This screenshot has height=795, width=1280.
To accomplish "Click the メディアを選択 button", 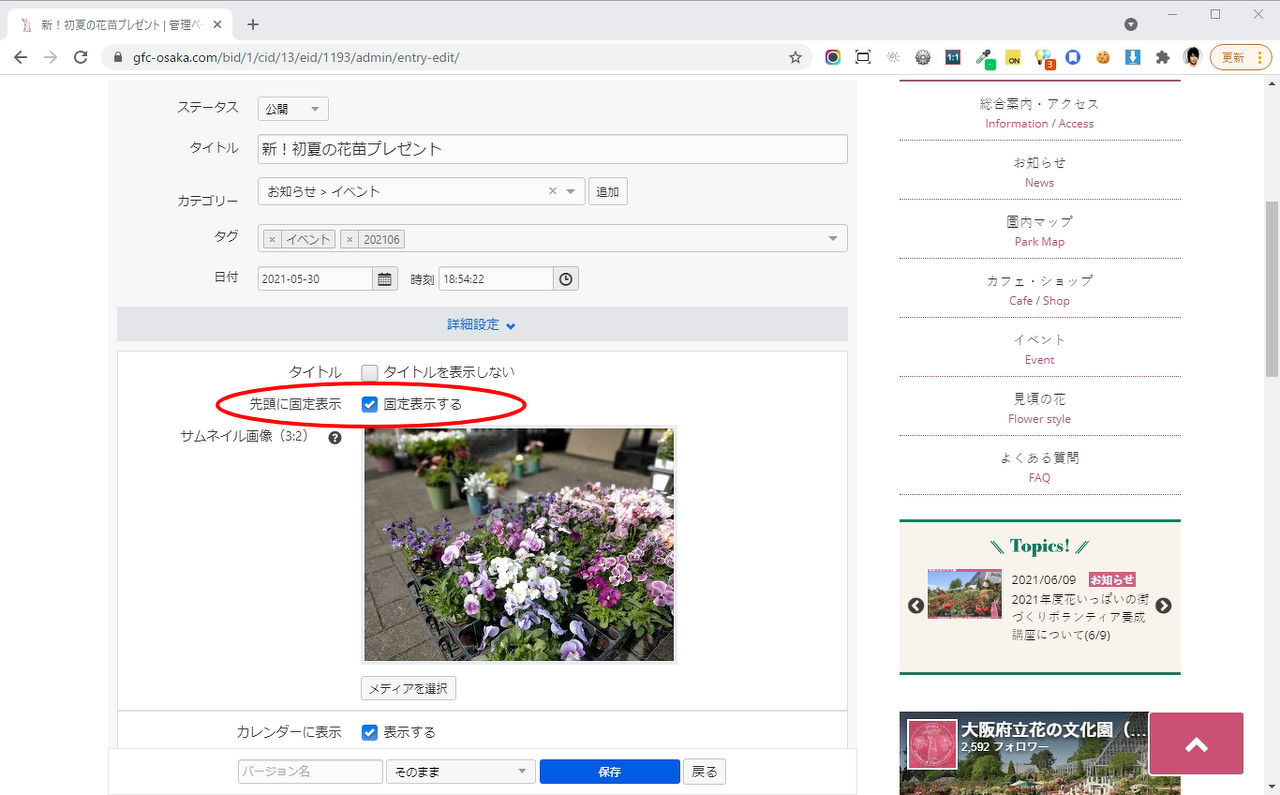I will 408,688.
